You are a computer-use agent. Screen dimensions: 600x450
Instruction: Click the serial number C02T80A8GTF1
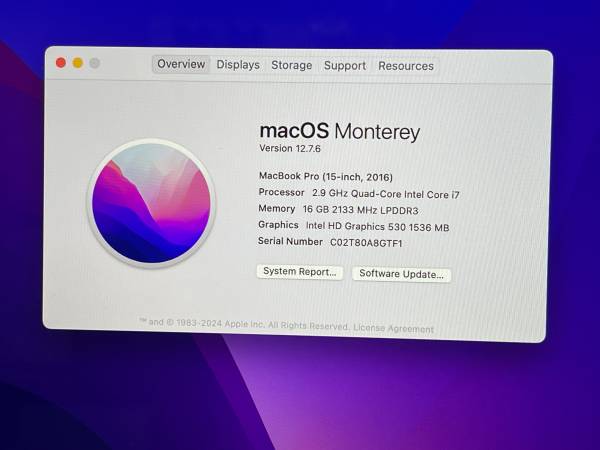coord(366,242)
